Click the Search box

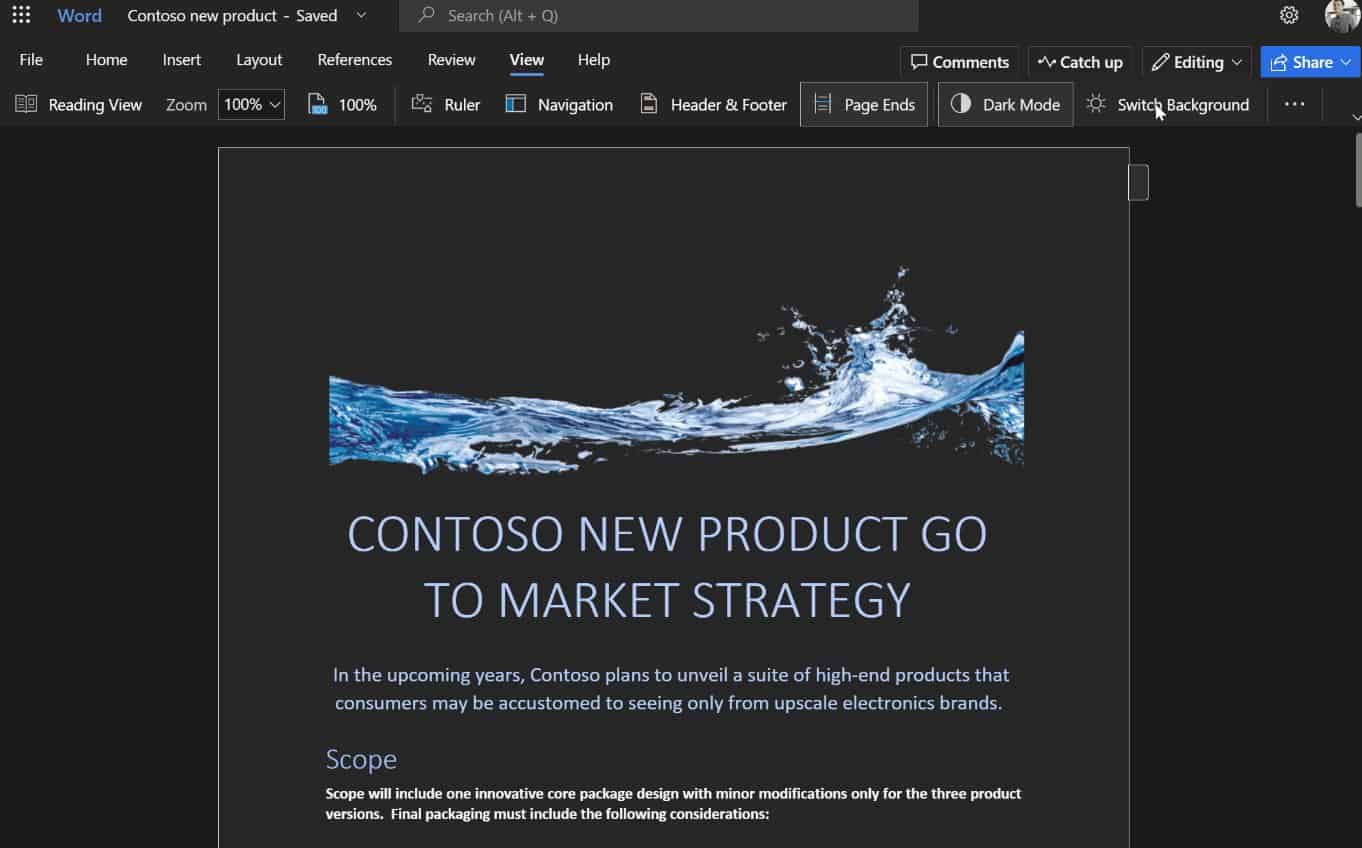658,15
